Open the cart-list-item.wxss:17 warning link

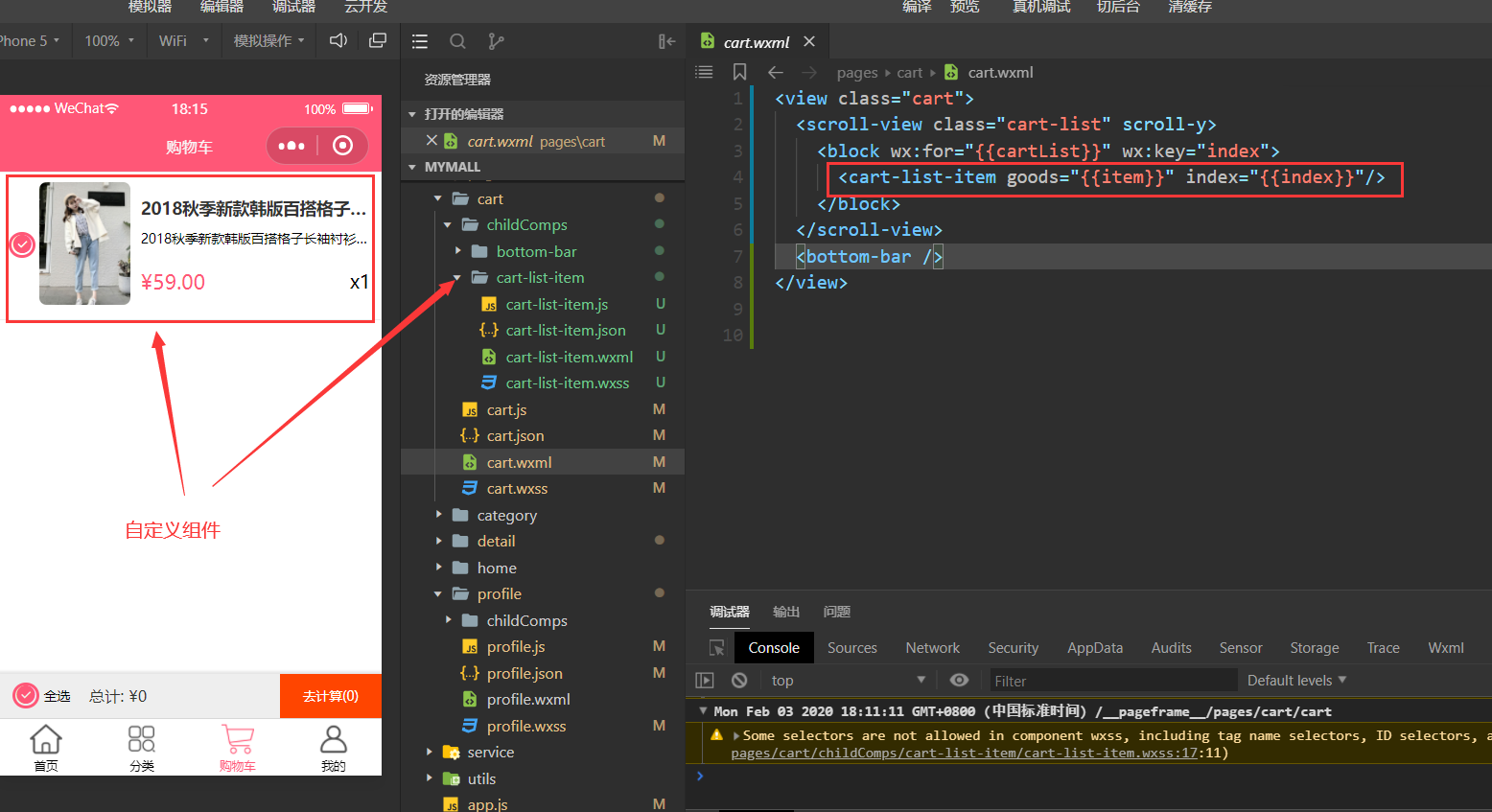(965, 753)
